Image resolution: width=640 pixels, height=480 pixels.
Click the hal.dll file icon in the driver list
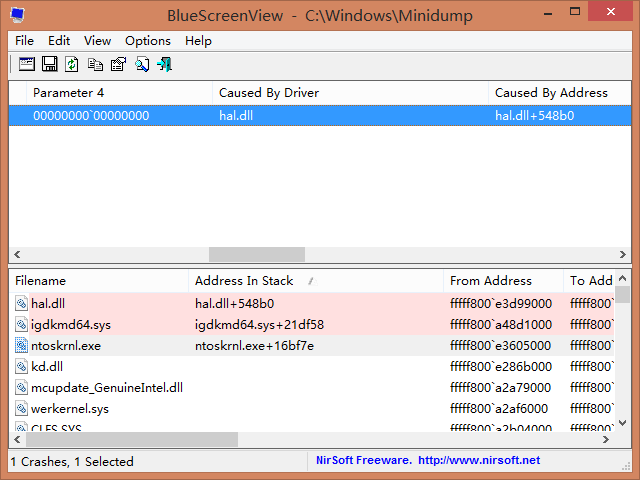tap(22, 302)
